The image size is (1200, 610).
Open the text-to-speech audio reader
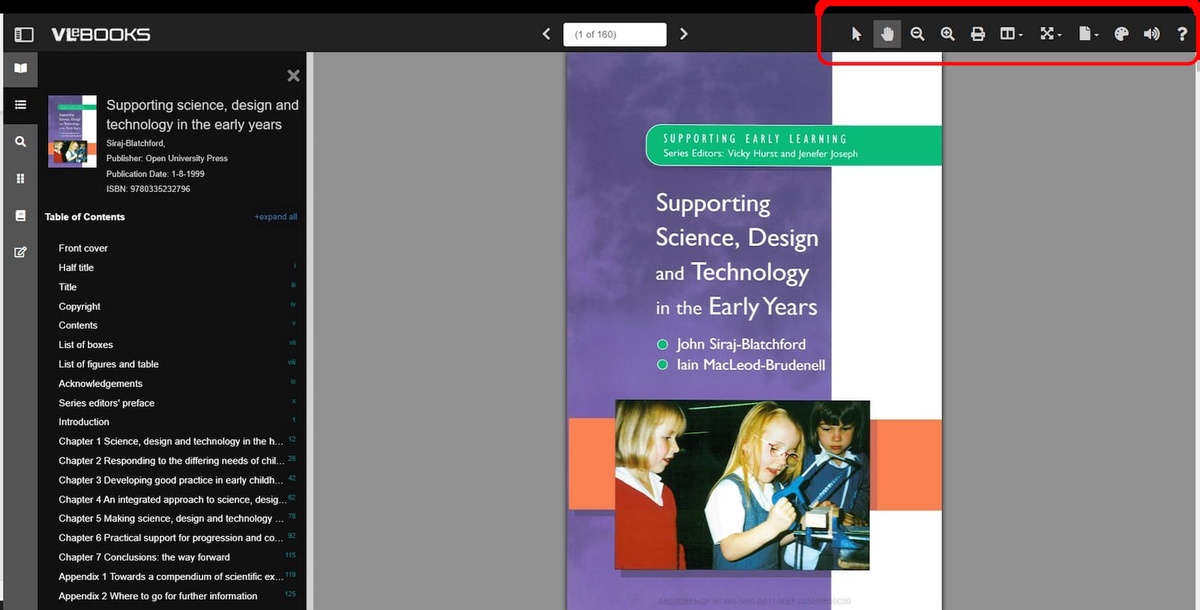pyautogui.click(x=1151, y=33)
